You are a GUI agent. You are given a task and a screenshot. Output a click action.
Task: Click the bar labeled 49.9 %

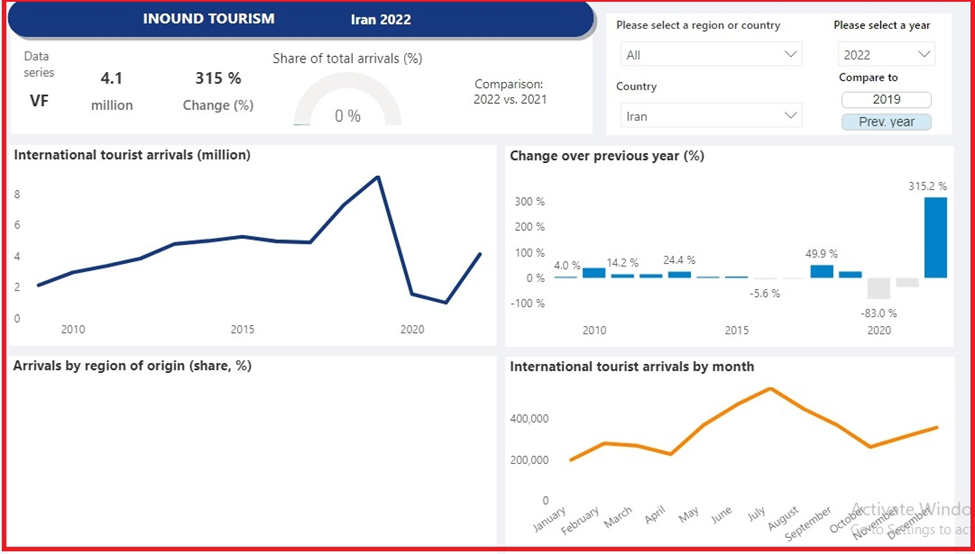tap(821, 271)
